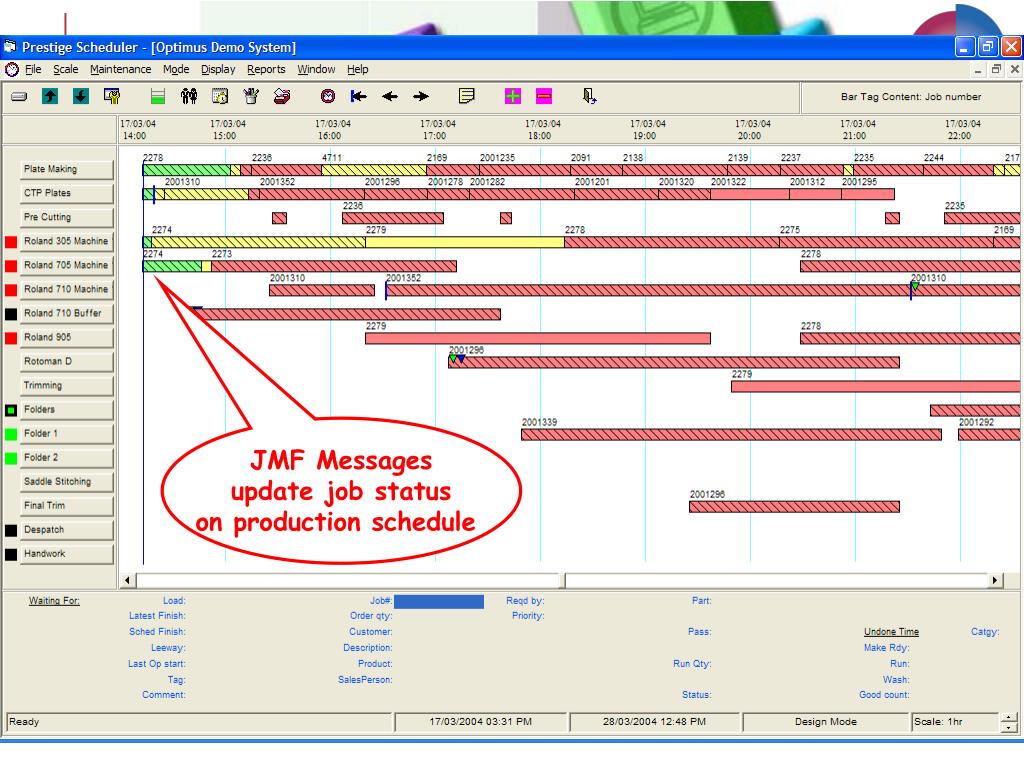1024x768 pixels.
Task: Move timeline back with left arrow
Action: click(390, 97)
